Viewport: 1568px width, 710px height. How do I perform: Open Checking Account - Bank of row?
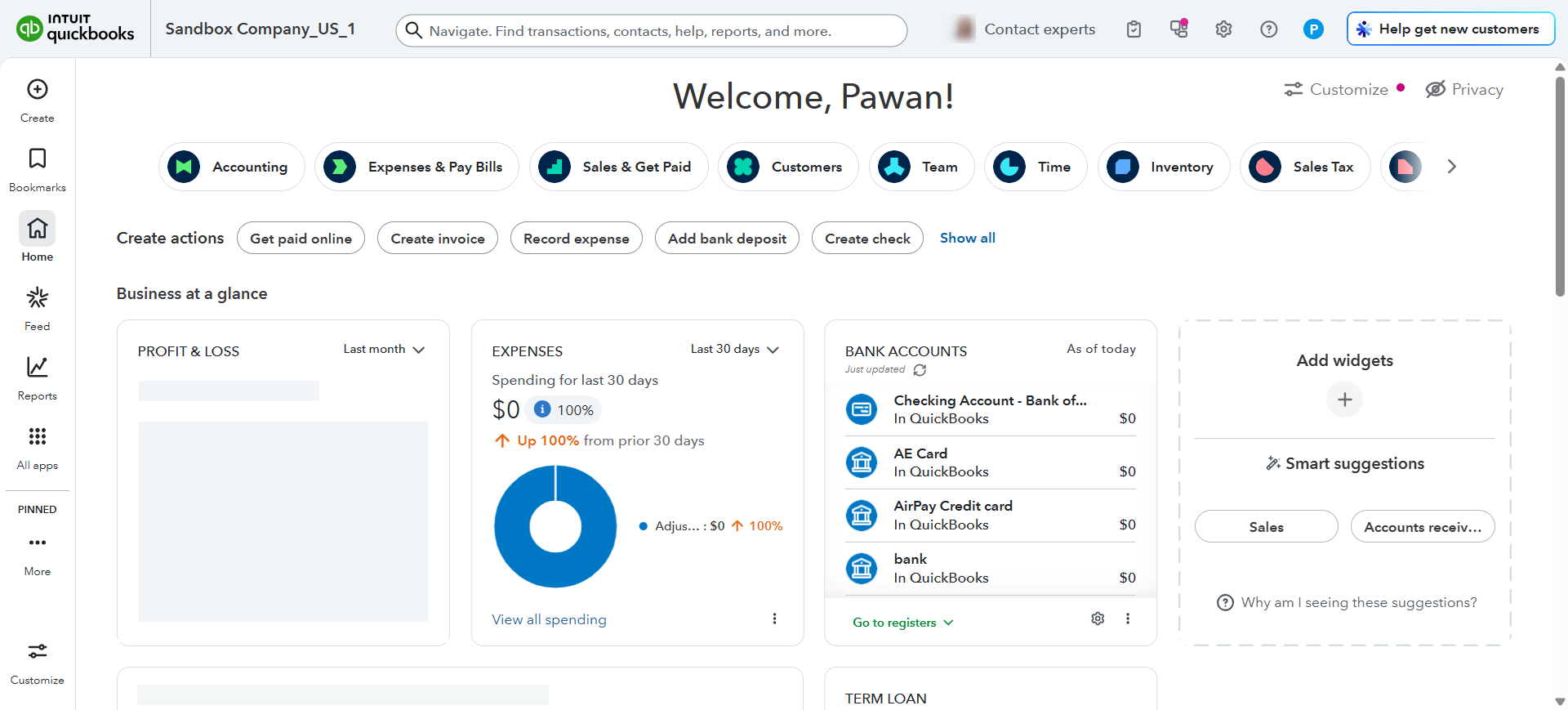point(991,409)
